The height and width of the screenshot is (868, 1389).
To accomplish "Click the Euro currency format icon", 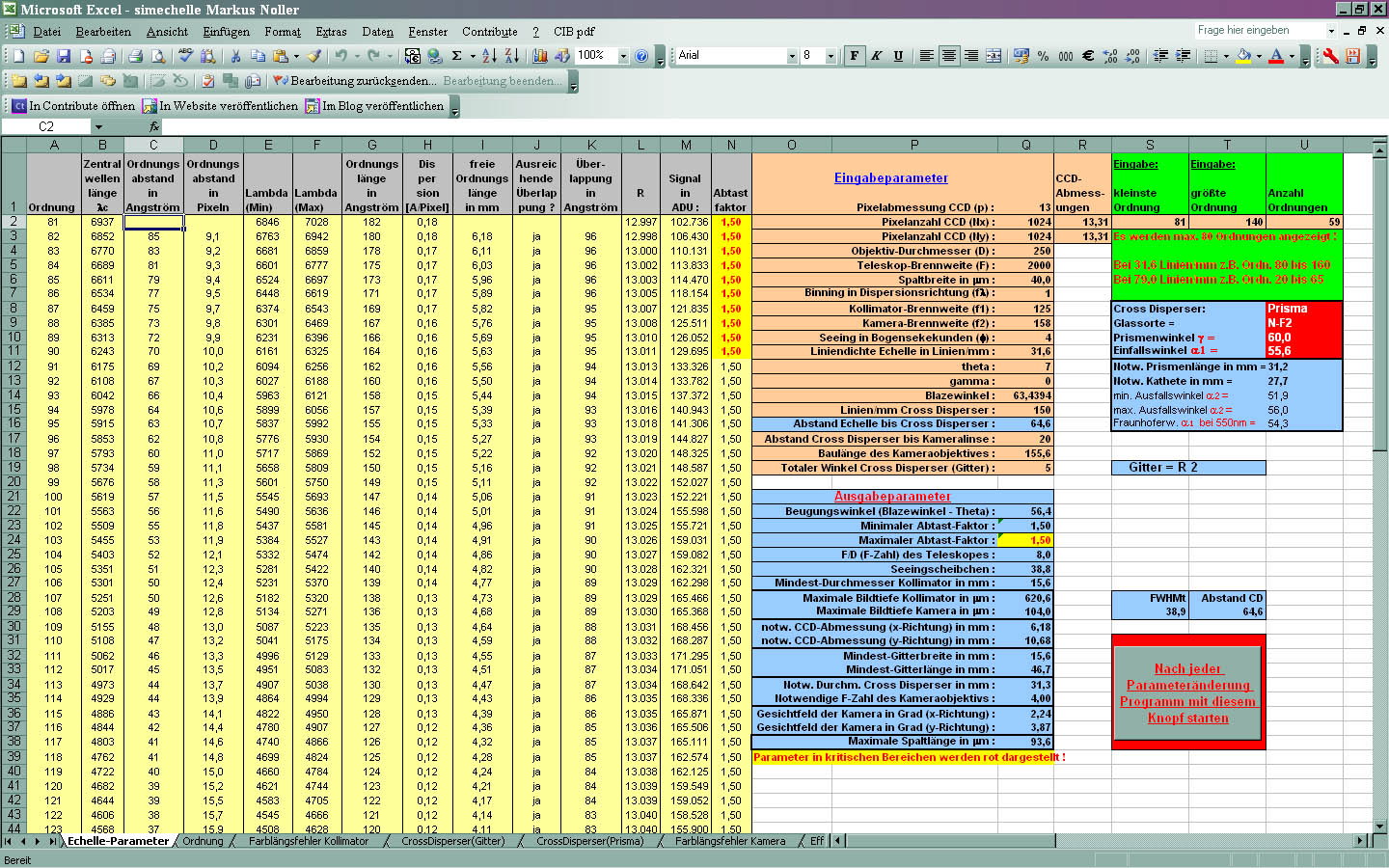I will click(1087, 56).
